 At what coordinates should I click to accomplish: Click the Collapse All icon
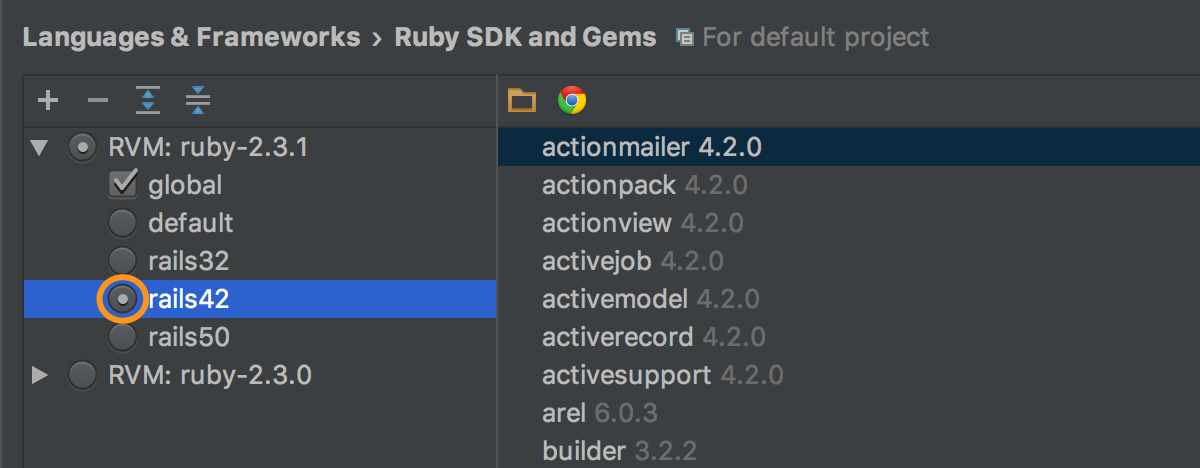[198, 100]
